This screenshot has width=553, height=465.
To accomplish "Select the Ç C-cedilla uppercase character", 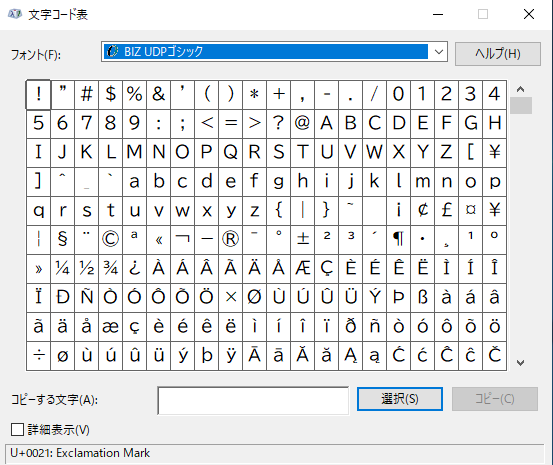I will click(x=327, y=268).
